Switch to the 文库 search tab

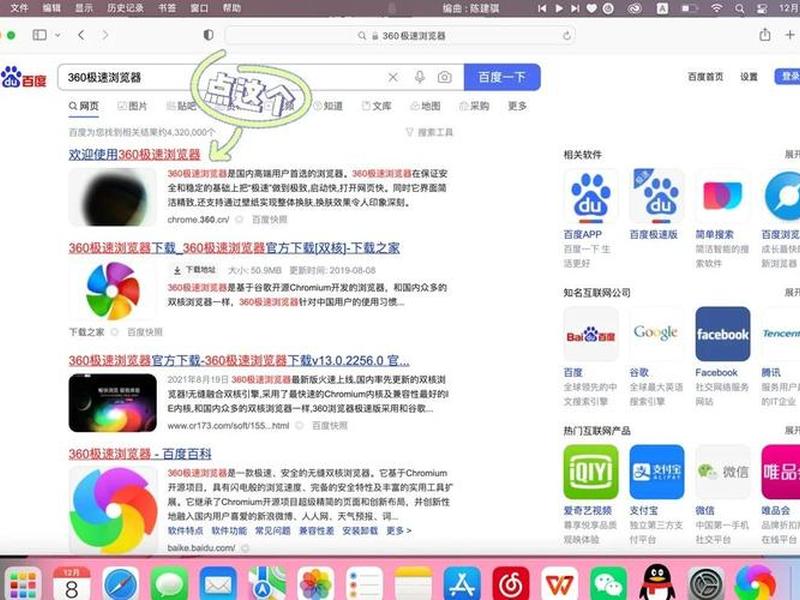pos(377,106)
